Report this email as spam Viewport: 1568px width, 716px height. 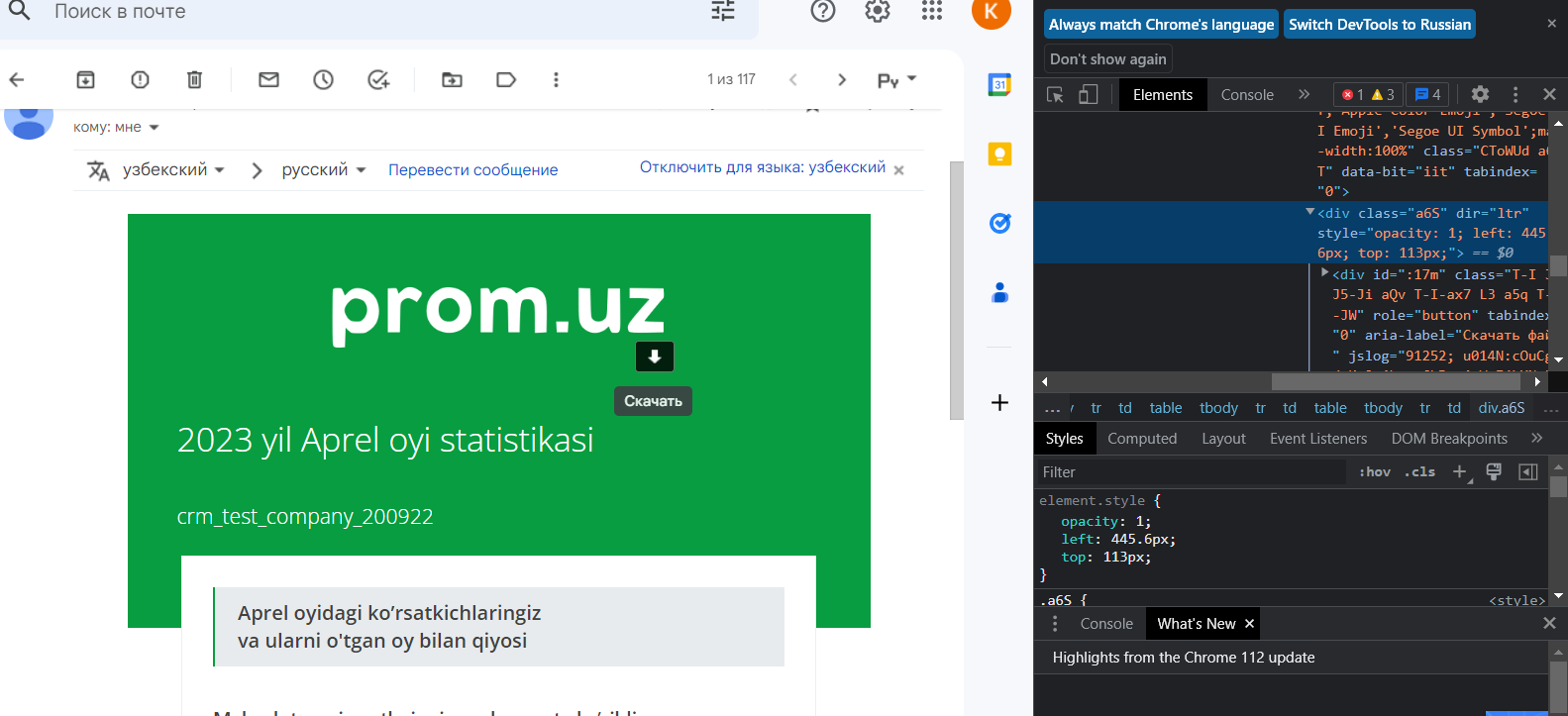140,79
